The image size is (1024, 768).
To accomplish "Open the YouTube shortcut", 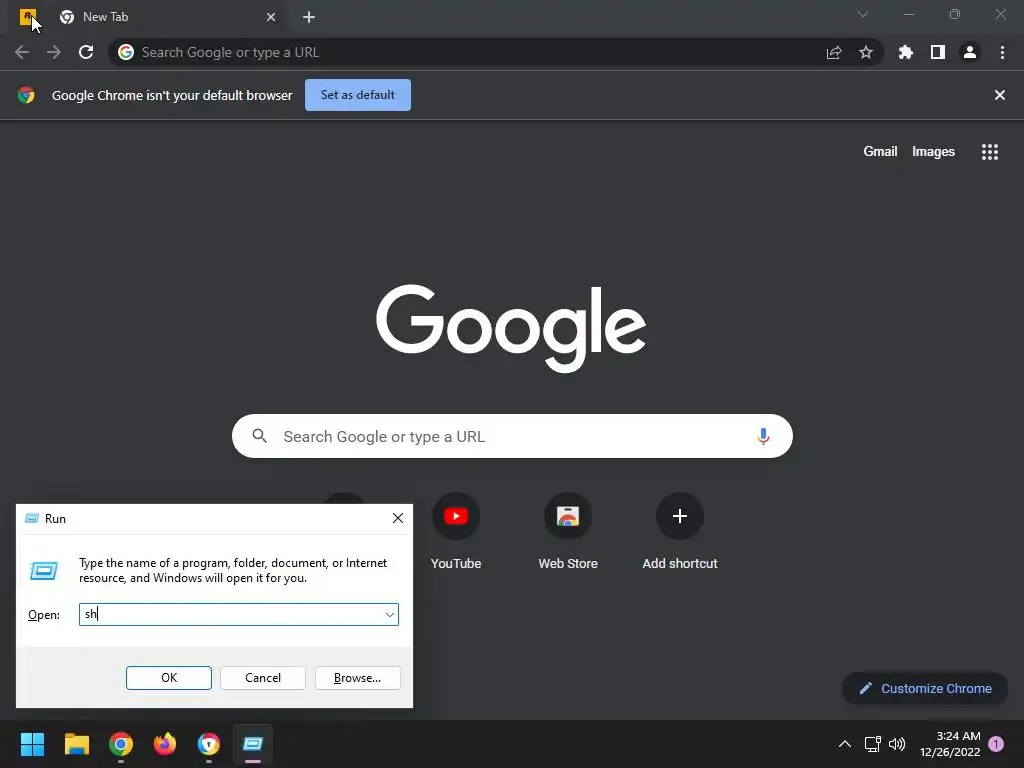I will [456, 531].
